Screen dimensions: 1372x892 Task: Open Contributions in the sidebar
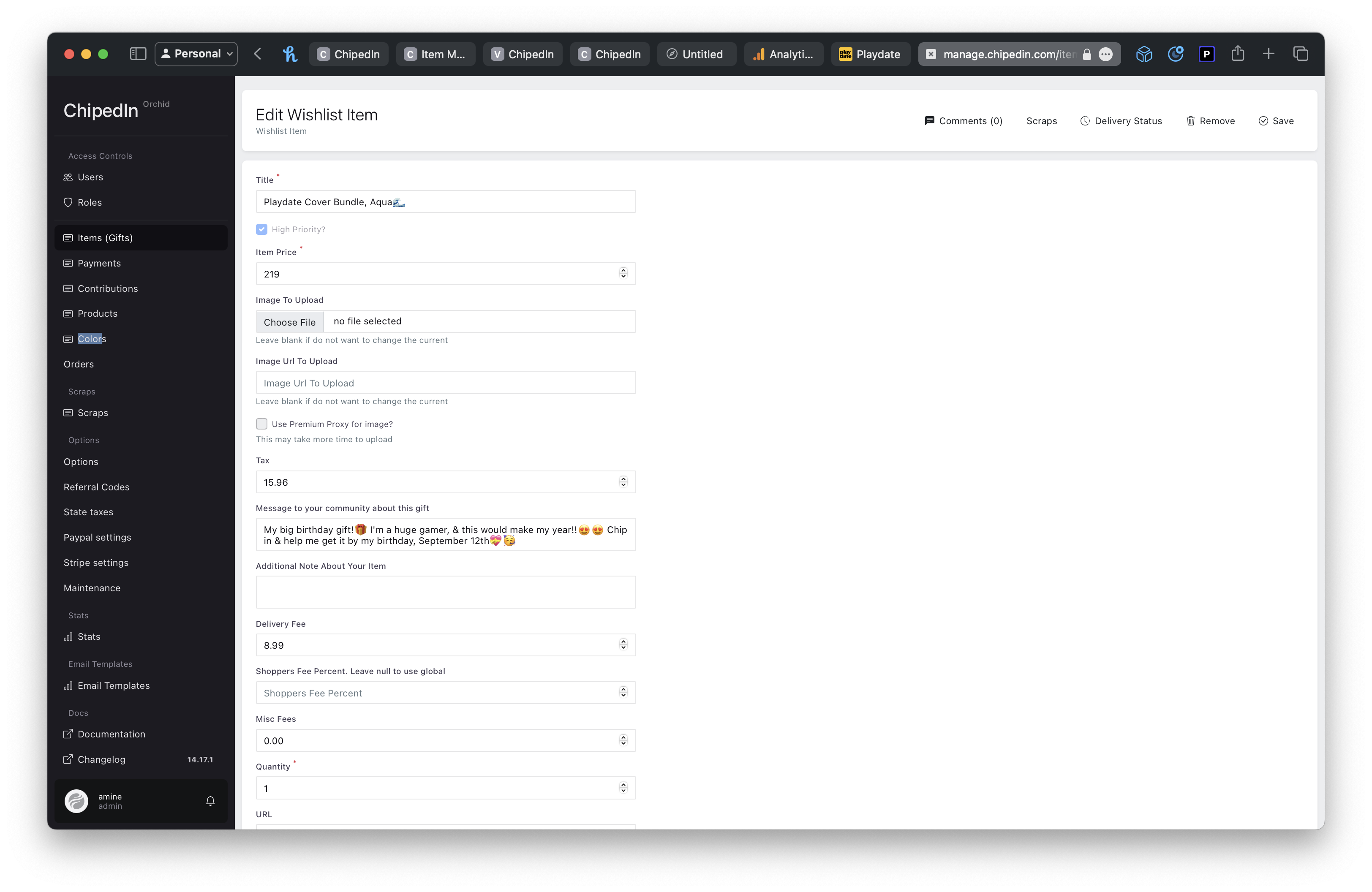click(x=141, y=288)
